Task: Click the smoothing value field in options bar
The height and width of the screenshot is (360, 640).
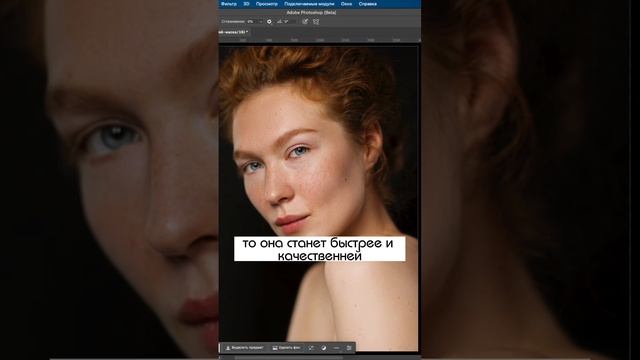Action: pyautogui.click(x=252, y=22)
